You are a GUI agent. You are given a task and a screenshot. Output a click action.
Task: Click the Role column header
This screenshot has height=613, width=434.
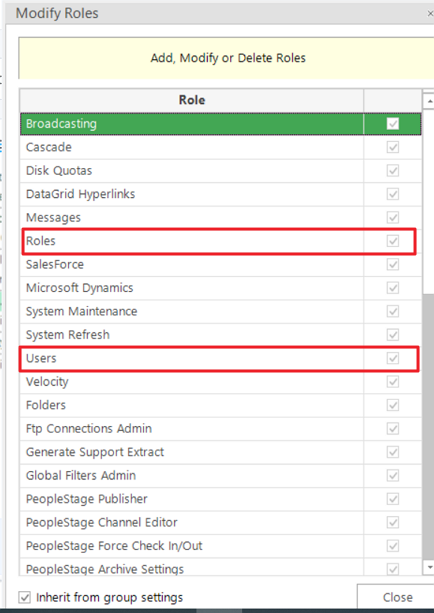[192, 100]
